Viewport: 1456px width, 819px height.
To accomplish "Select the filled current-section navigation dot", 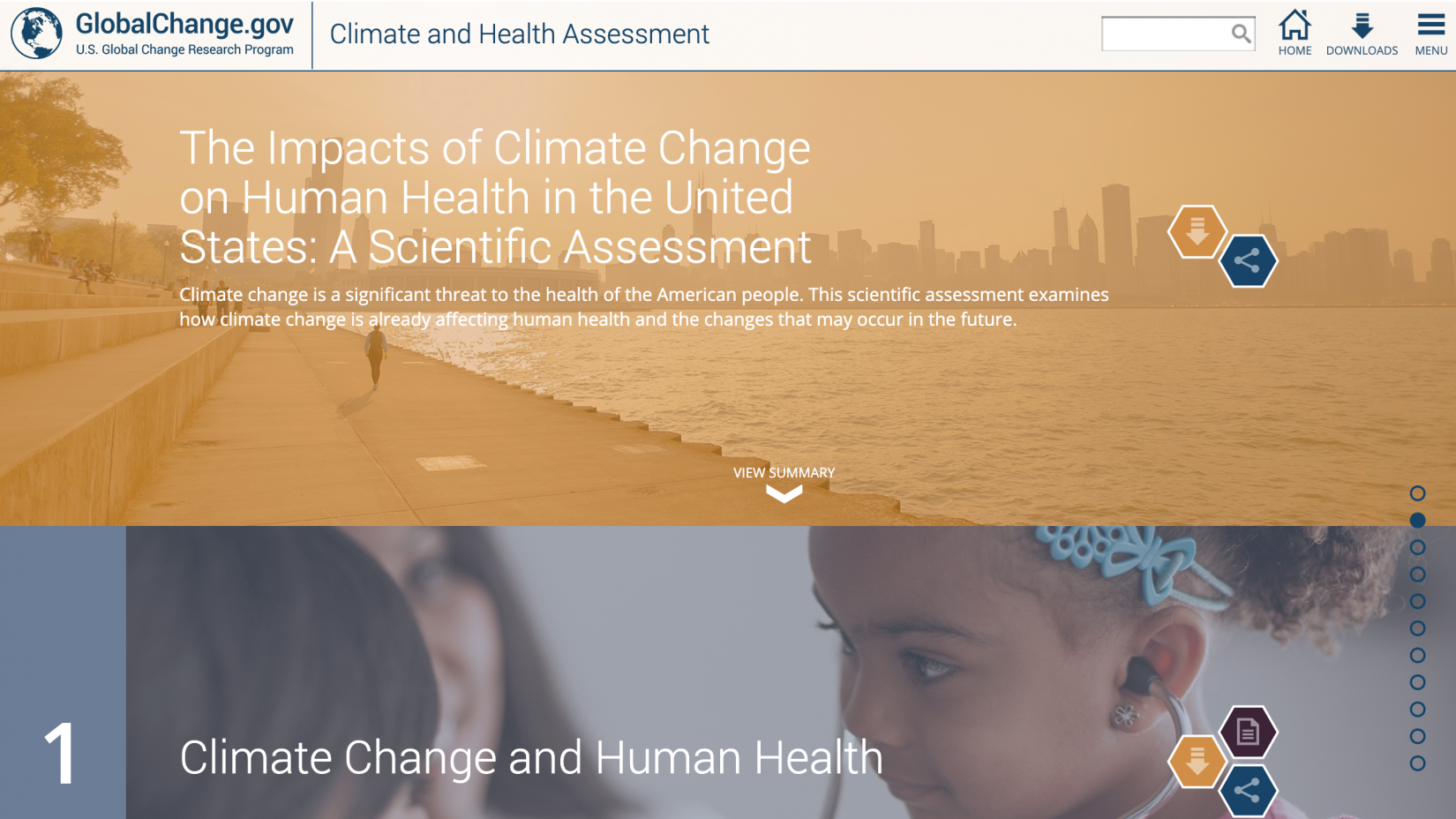I will [x=1417, y=521].
